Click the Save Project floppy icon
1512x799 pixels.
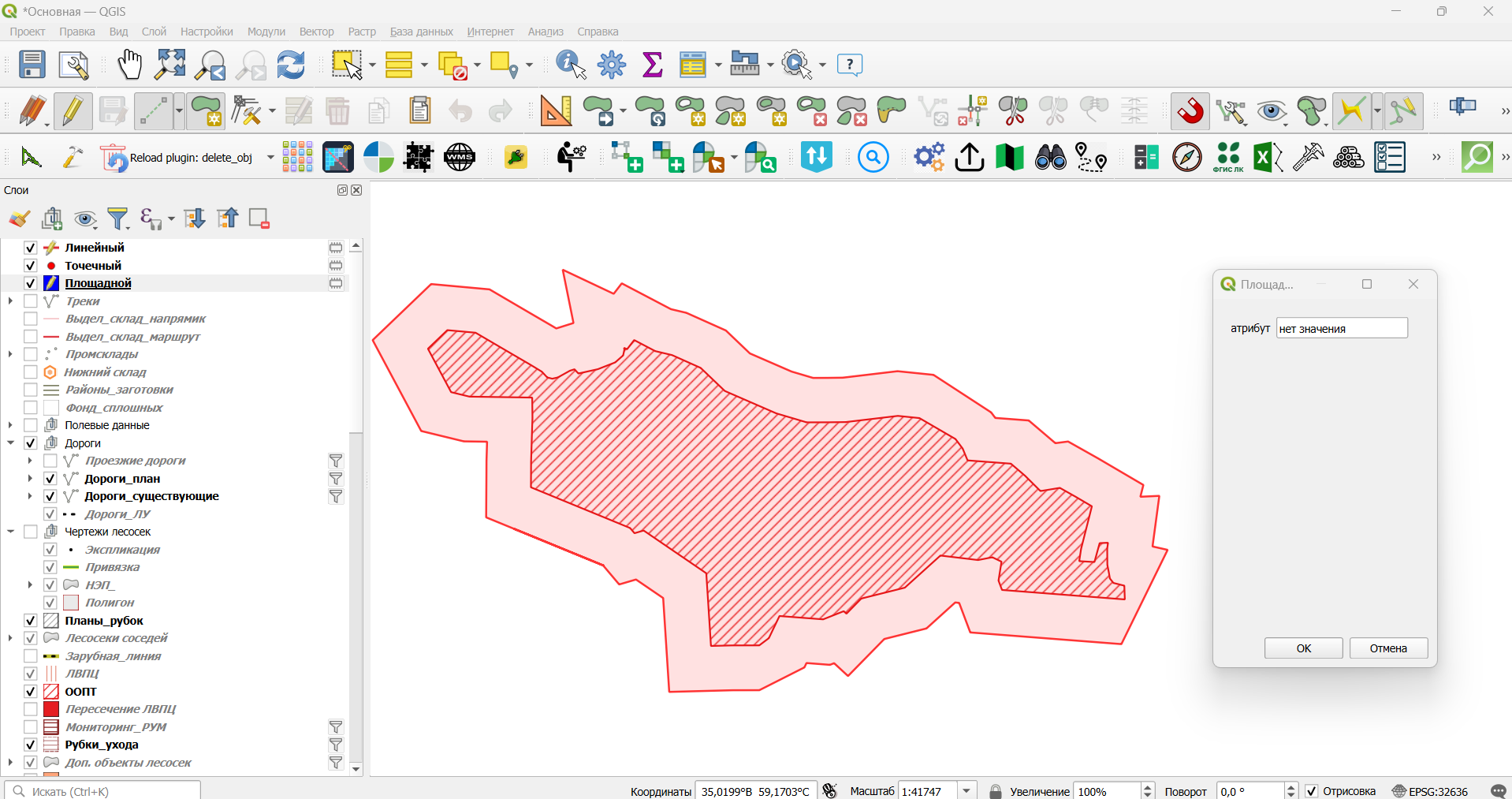pos(32,65)
